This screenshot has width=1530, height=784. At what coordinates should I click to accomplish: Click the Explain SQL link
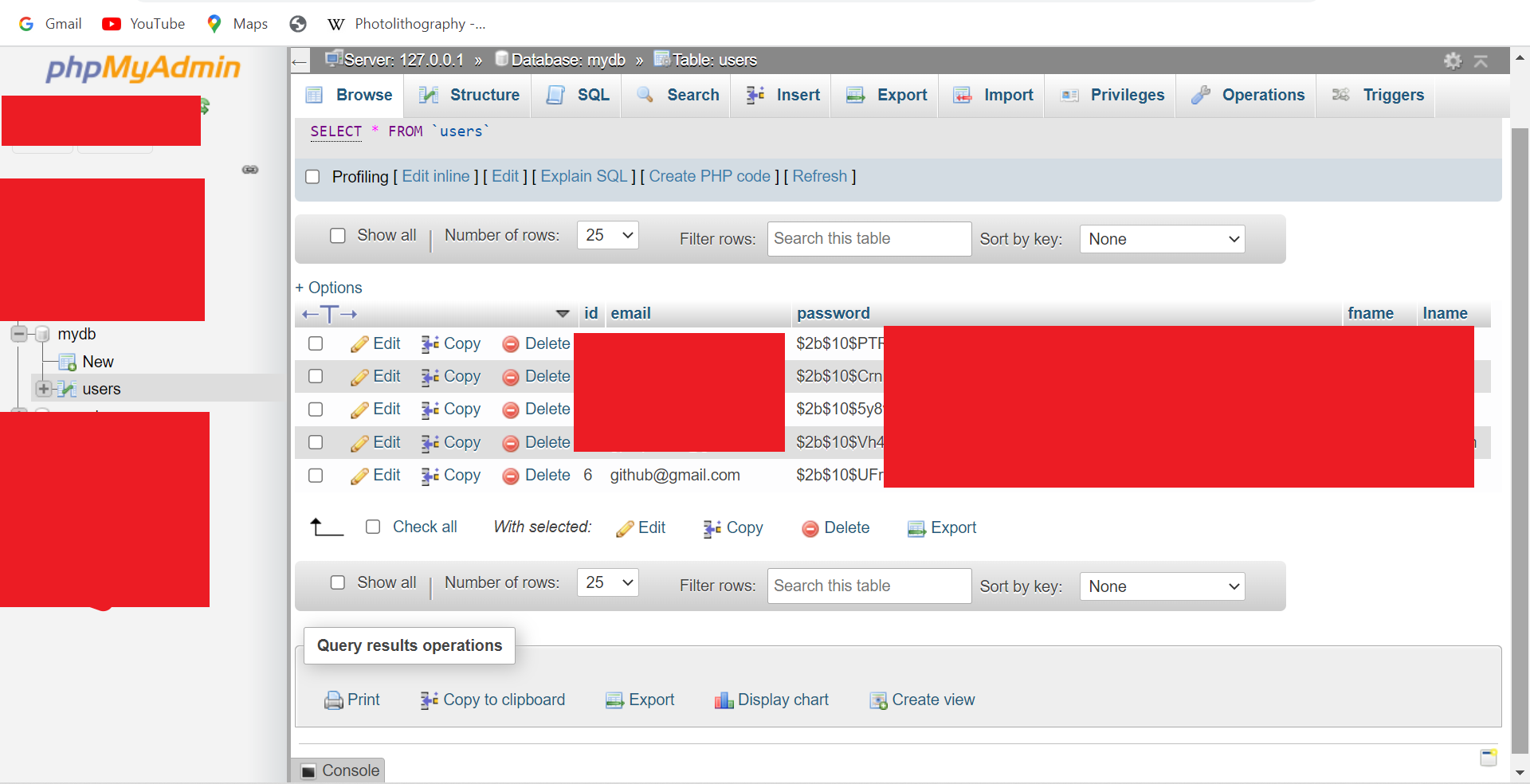[x=584, y=176]
